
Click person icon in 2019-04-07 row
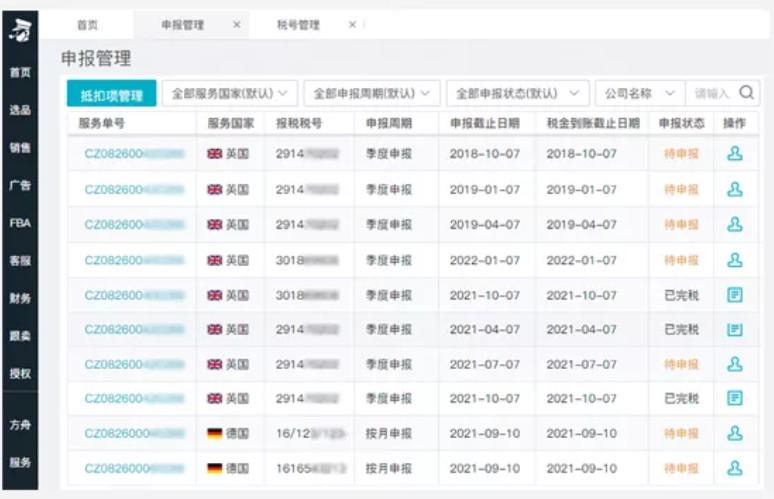[735, 224]
